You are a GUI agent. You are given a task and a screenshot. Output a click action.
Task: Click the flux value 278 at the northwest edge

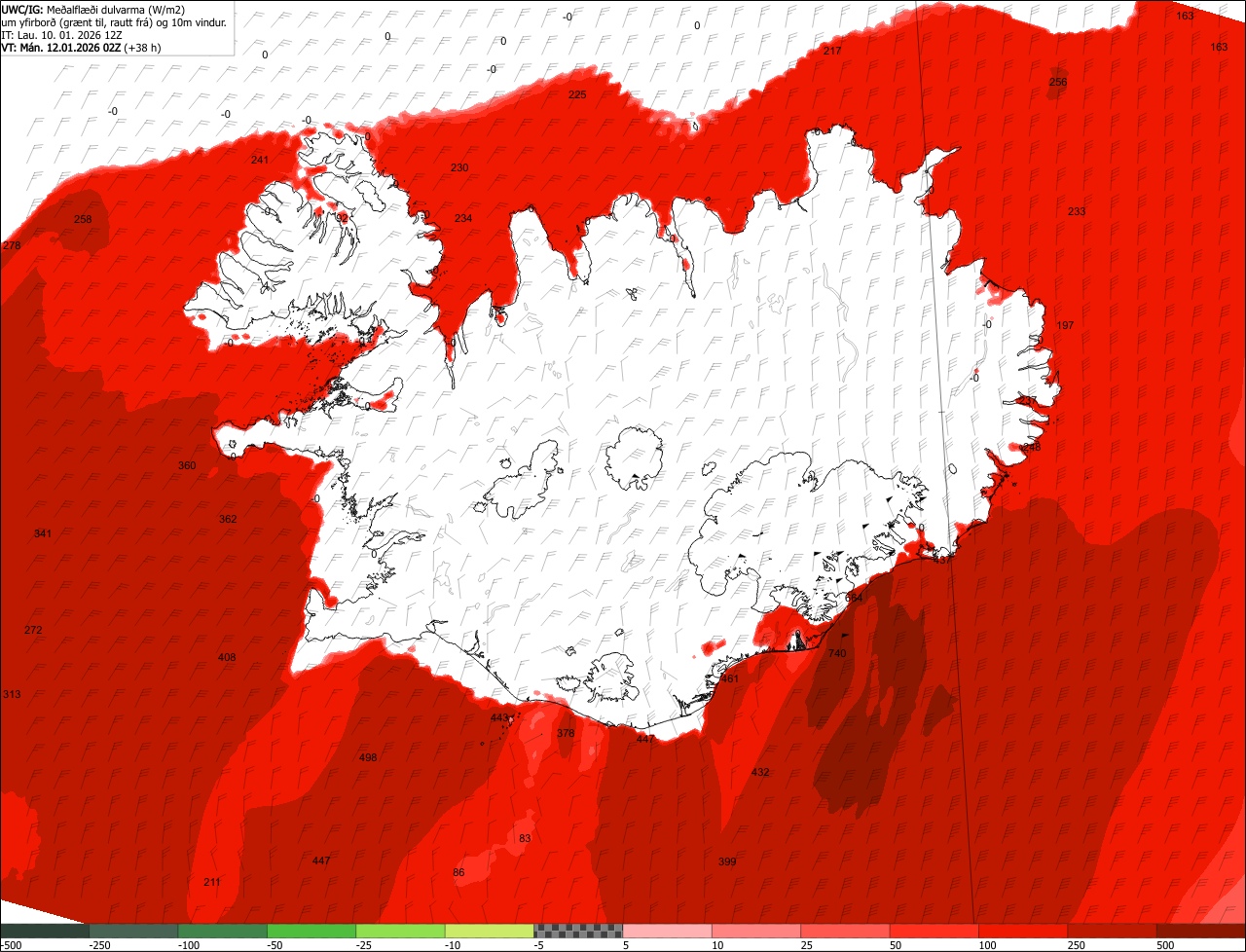pyautogui.click(x=12, y=245)
